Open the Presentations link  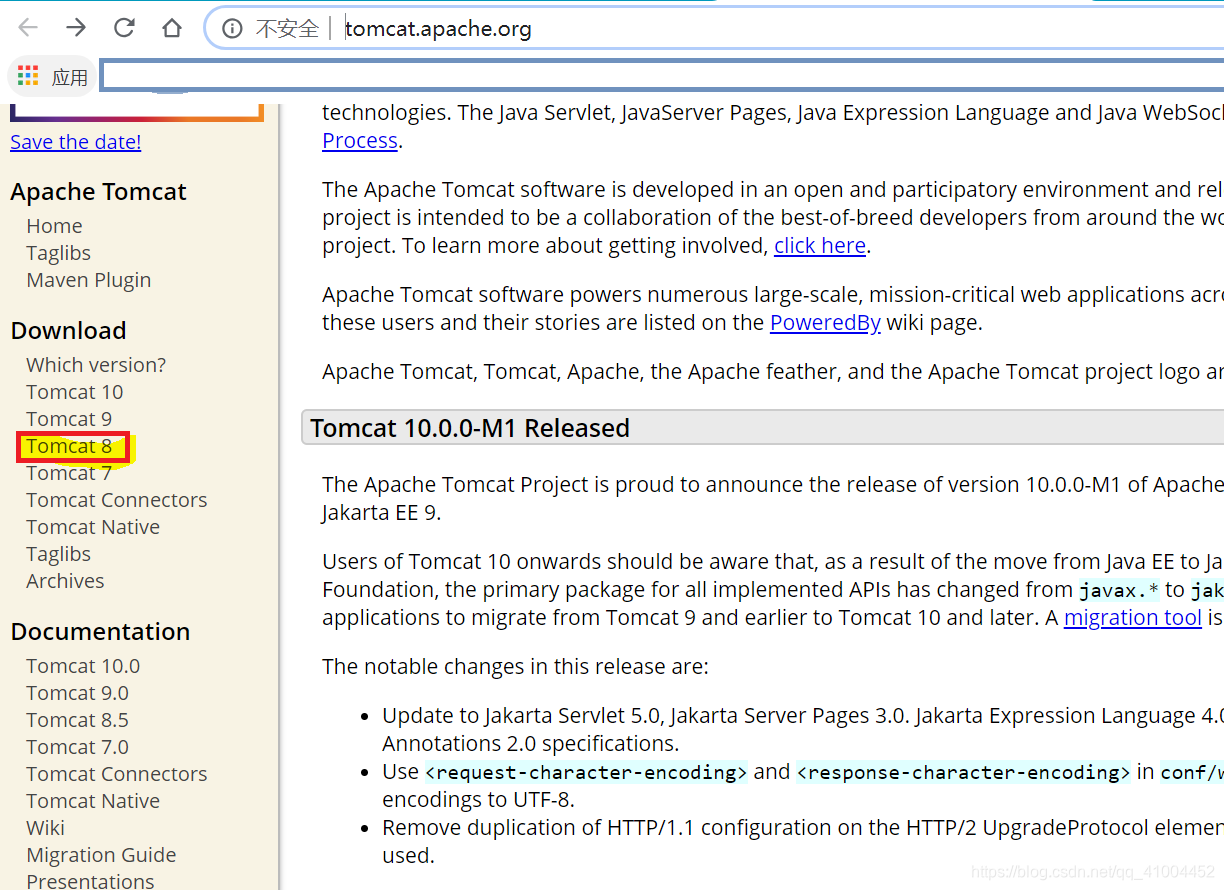(90, 881)
